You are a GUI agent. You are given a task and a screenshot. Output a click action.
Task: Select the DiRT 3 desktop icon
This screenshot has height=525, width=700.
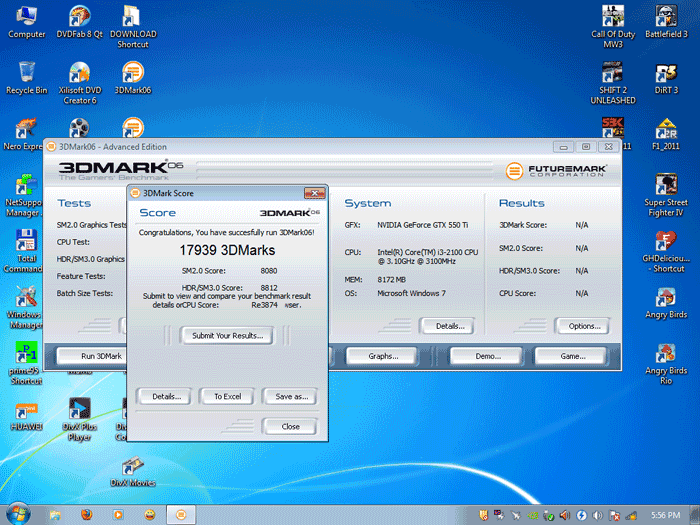(666, 78)
